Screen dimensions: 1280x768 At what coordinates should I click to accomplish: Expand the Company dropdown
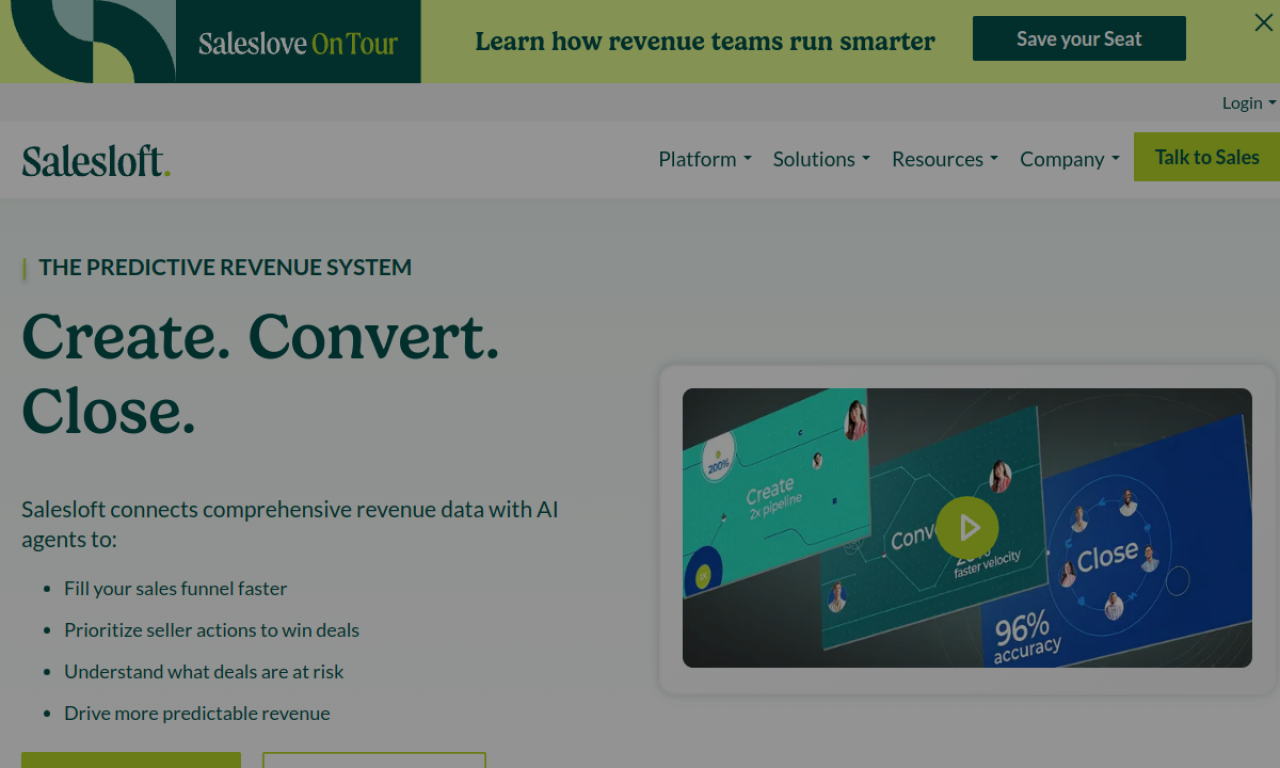tap(1068, 159)
